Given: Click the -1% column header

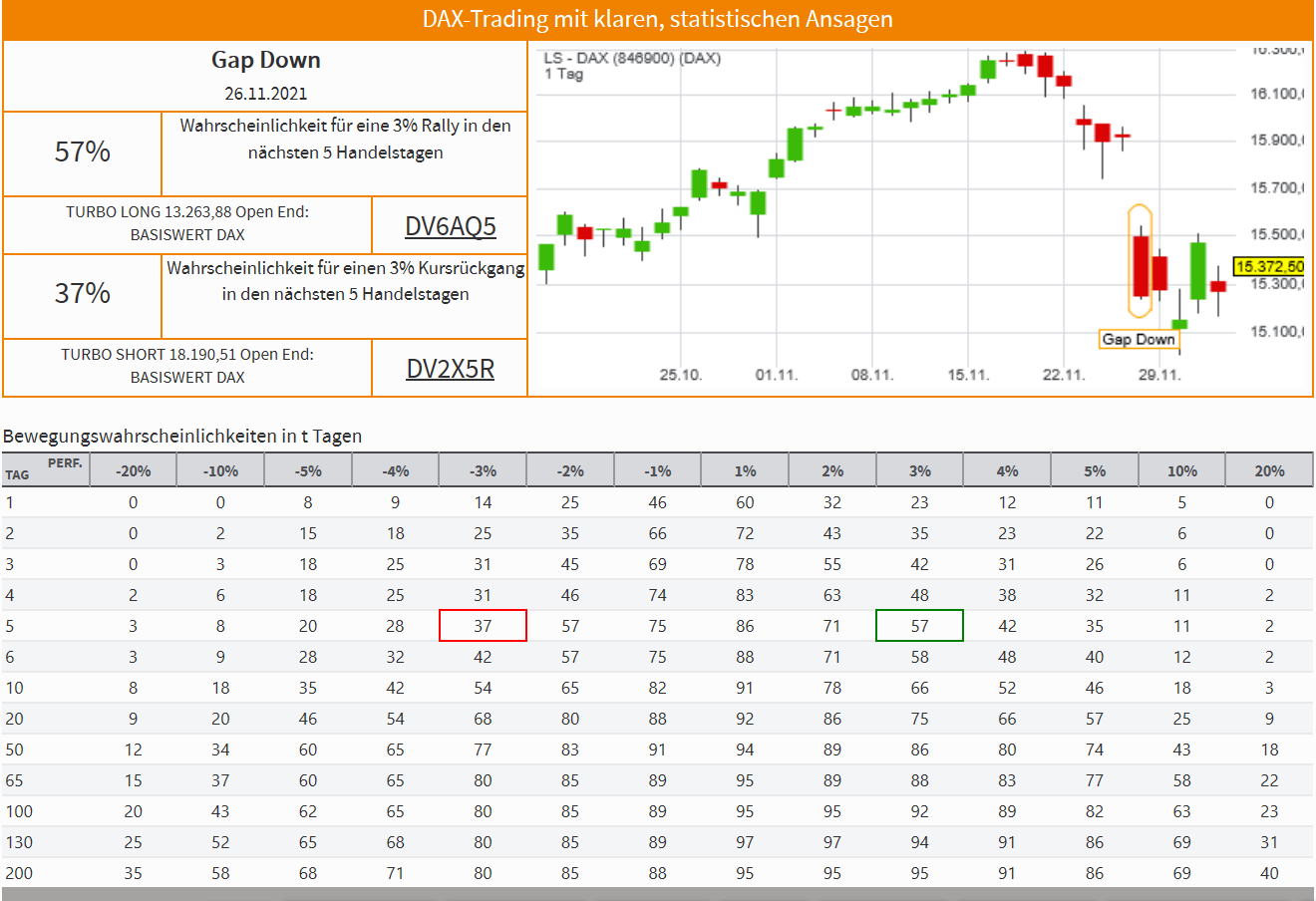Looking at the screenshot, I should pyautogui.click(x=657, y=470).
